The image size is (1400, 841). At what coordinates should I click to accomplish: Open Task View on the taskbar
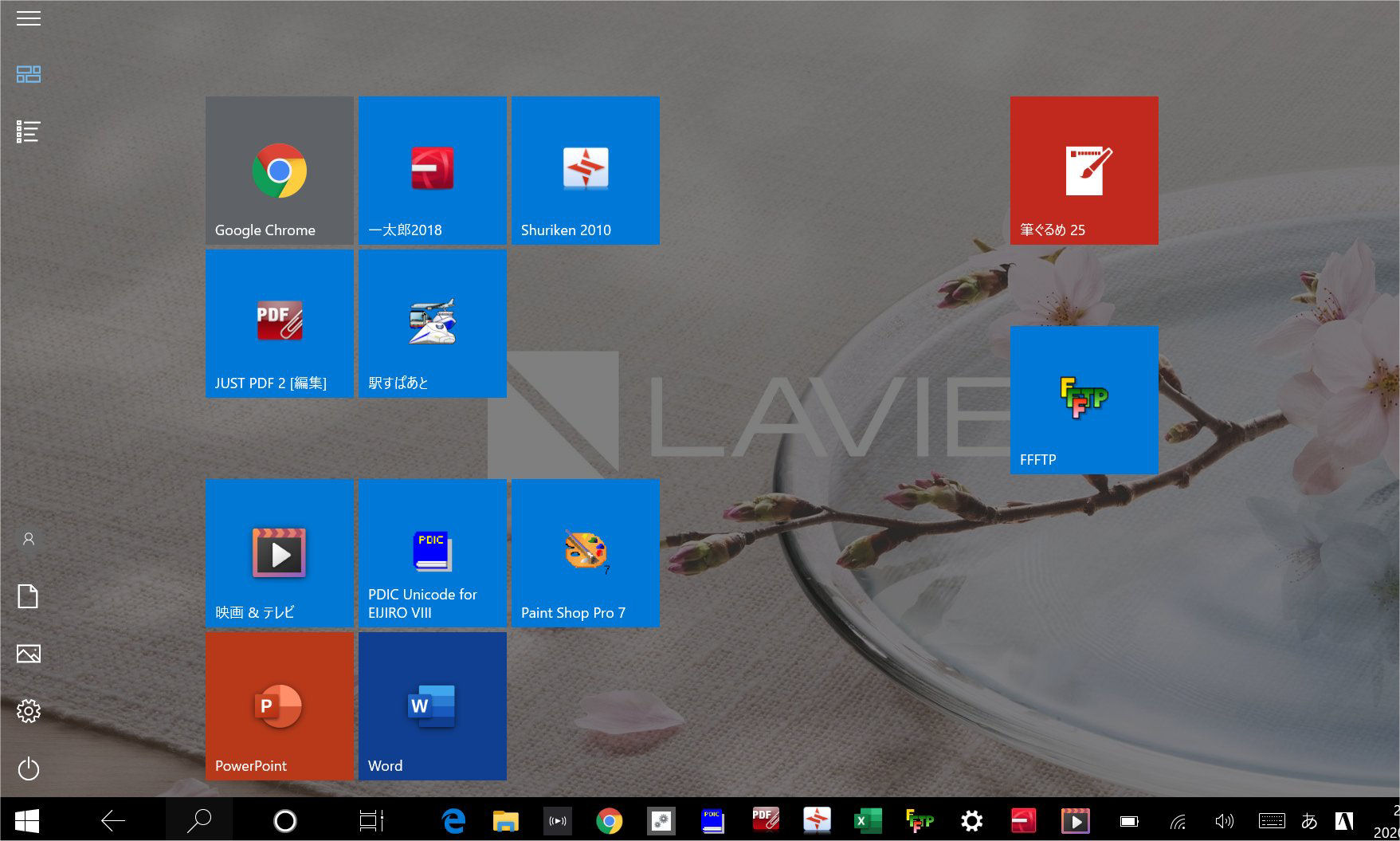pyautogui.click(x=371, y=820)
